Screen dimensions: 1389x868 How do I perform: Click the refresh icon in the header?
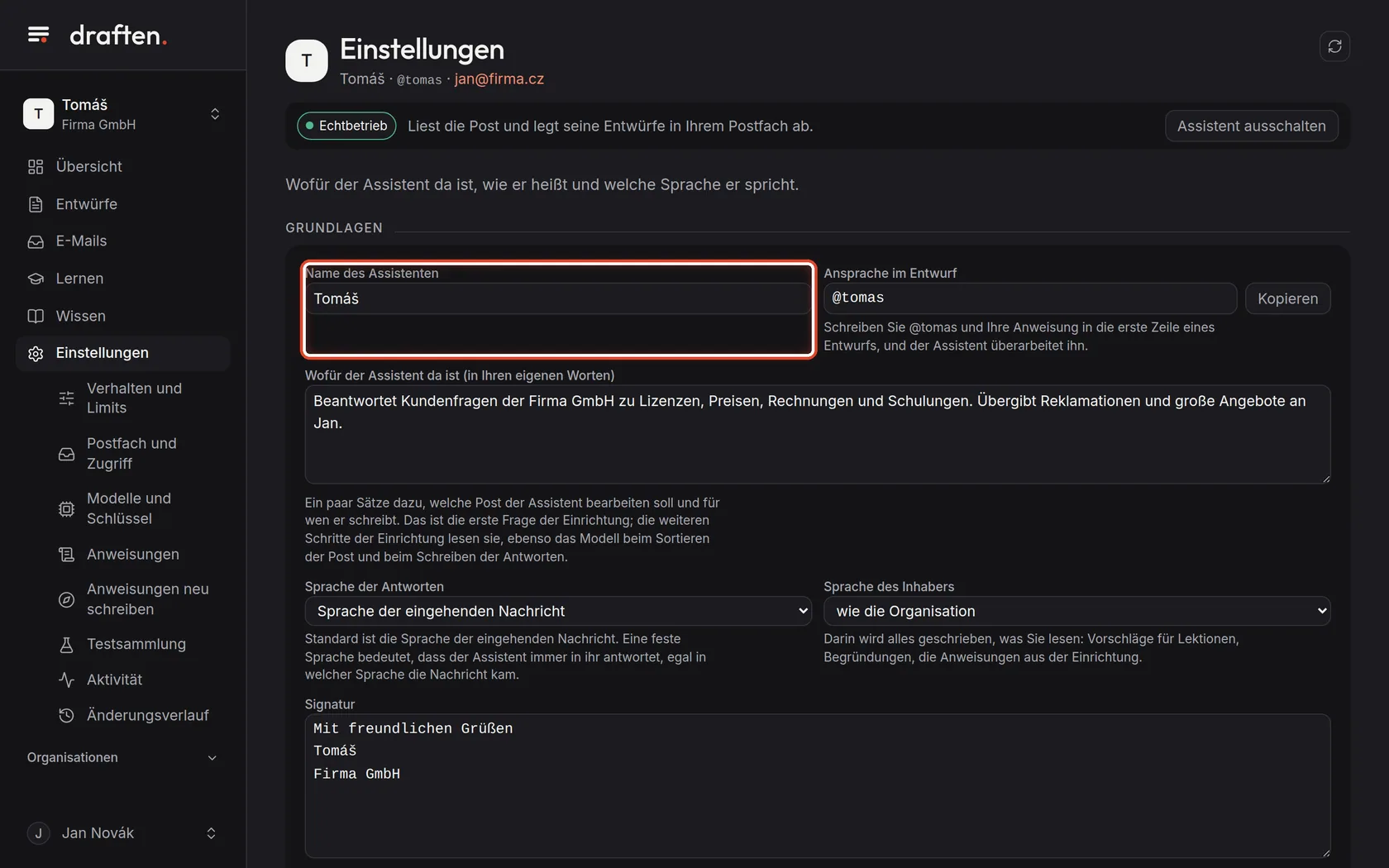(x=1334, y=46)
